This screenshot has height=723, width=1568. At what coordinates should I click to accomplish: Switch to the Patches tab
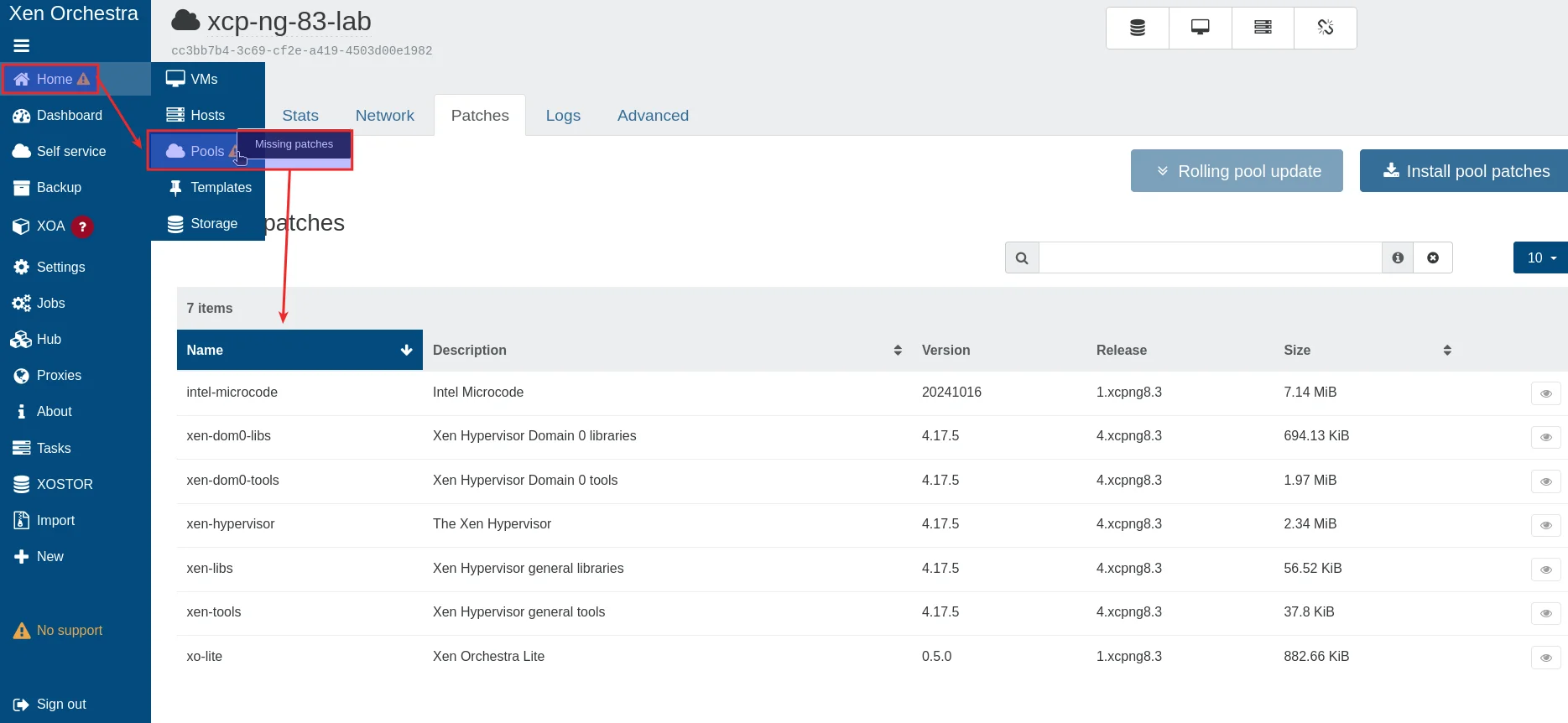tap(480, 116)
